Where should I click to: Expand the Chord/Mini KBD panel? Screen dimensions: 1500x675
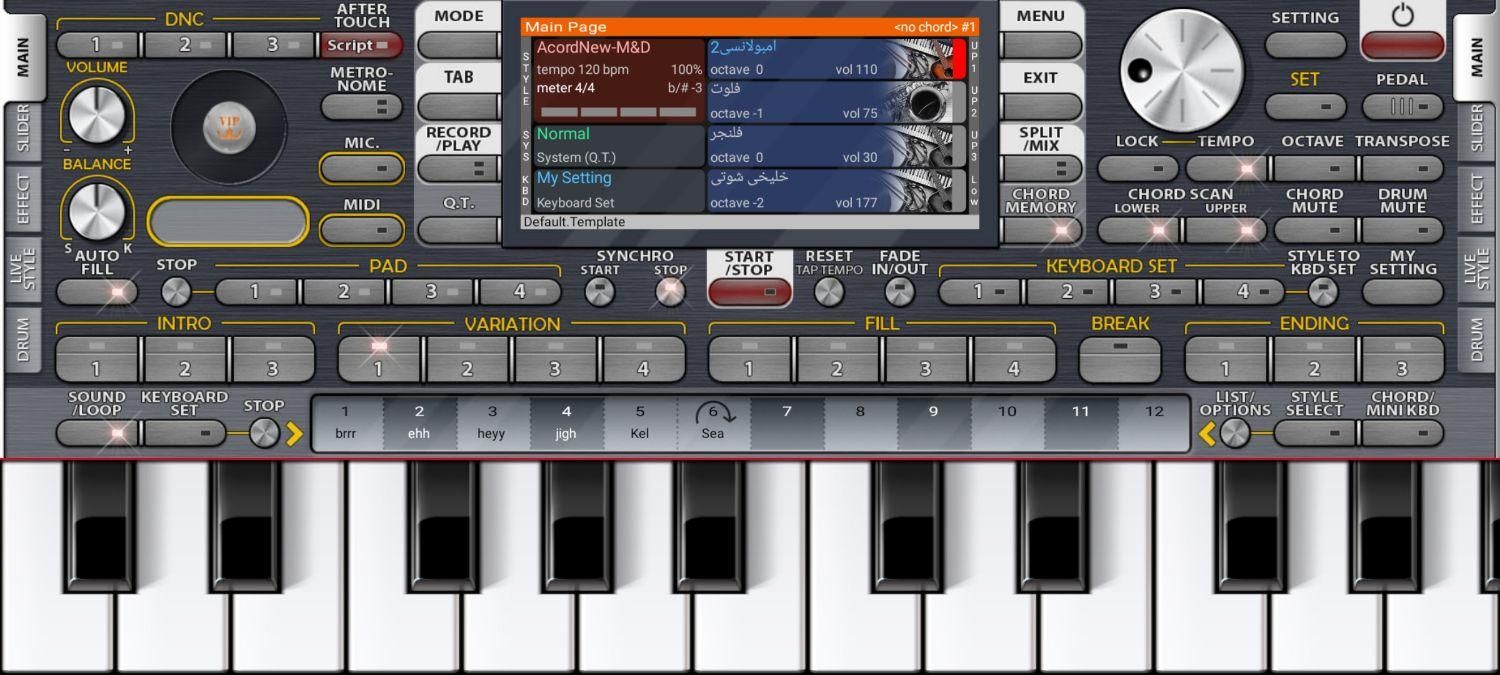pyautogui.click(x=1403, y=433)
